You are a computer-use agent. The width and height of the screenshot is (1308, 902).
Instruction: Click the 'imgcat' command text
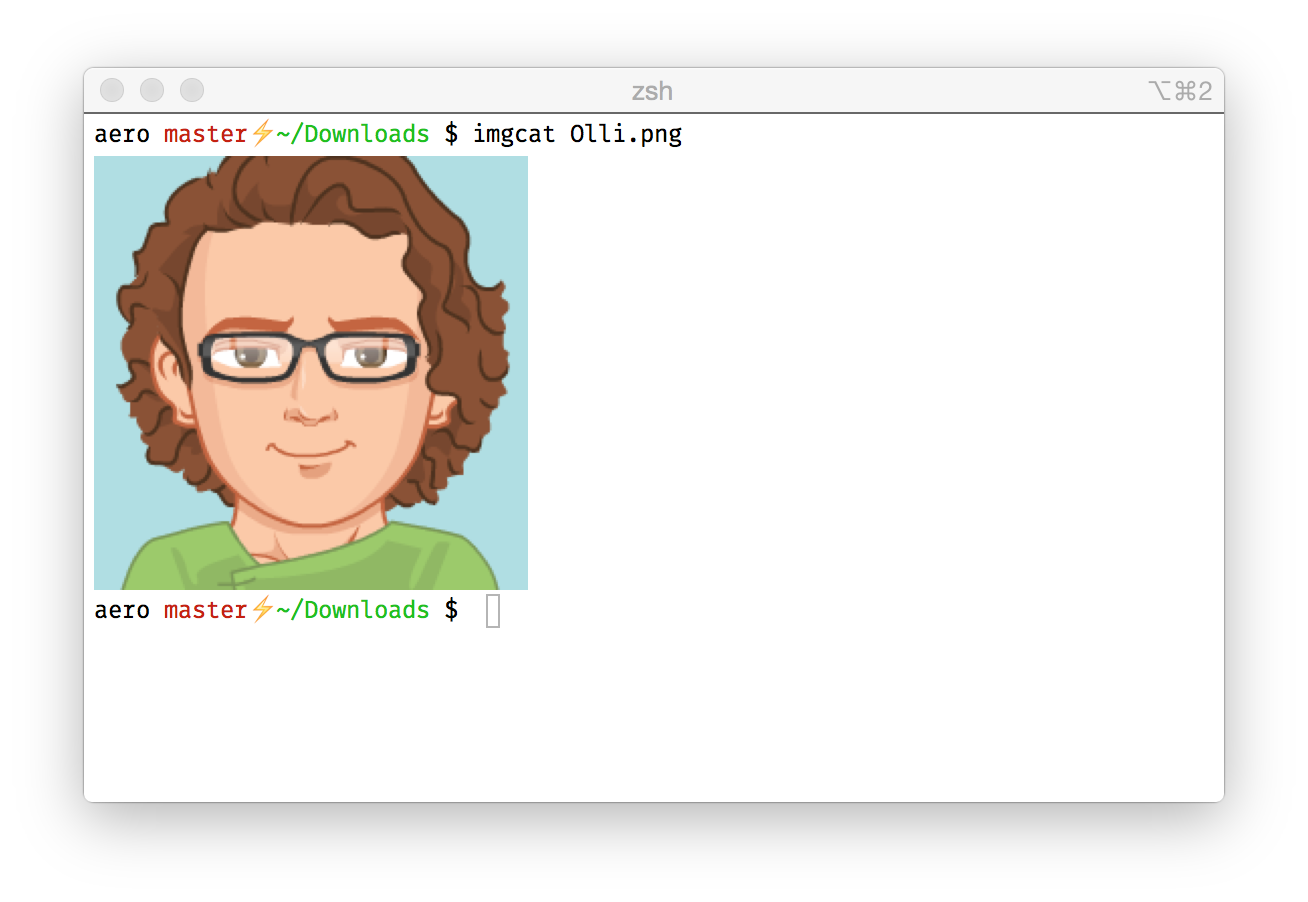[514, 134]
